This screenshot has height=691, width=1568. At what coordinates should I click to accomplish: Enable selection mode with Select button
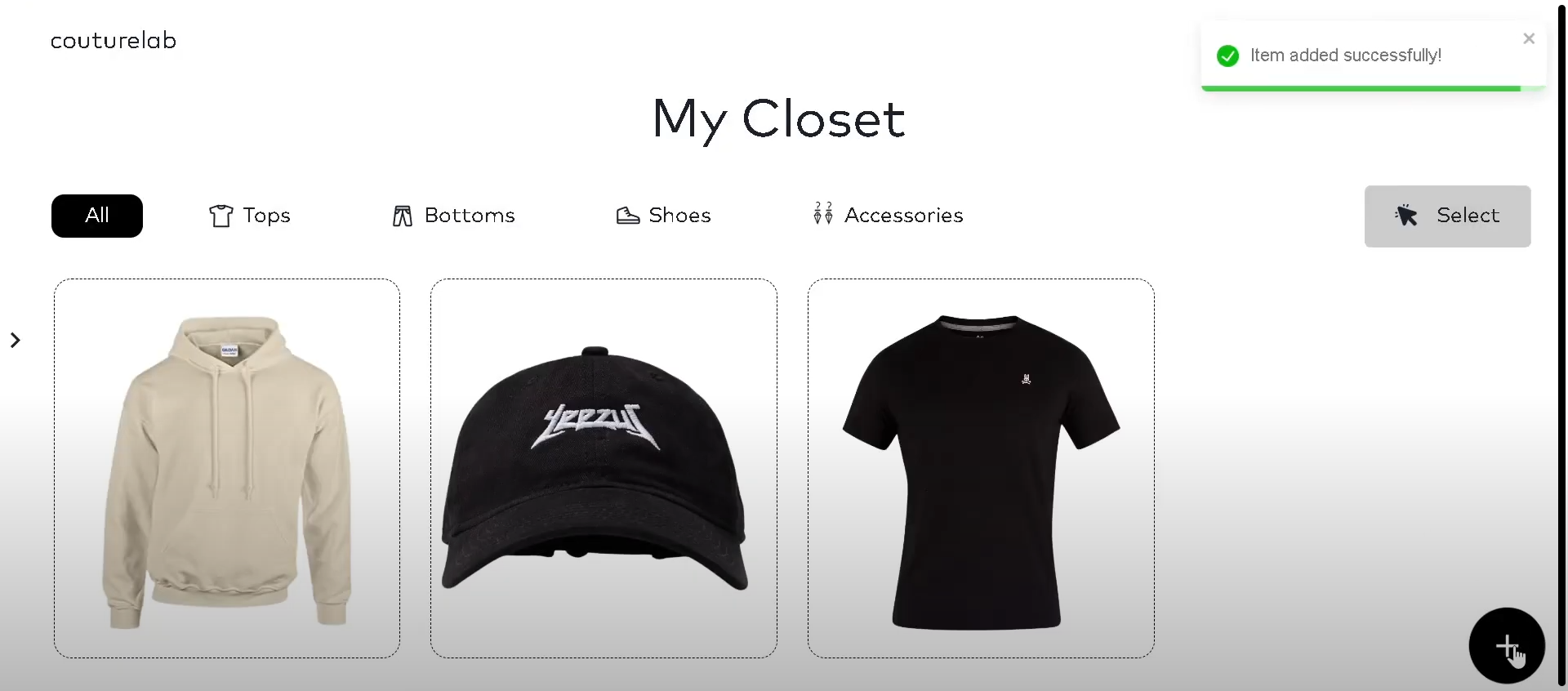click(1447, 216)
